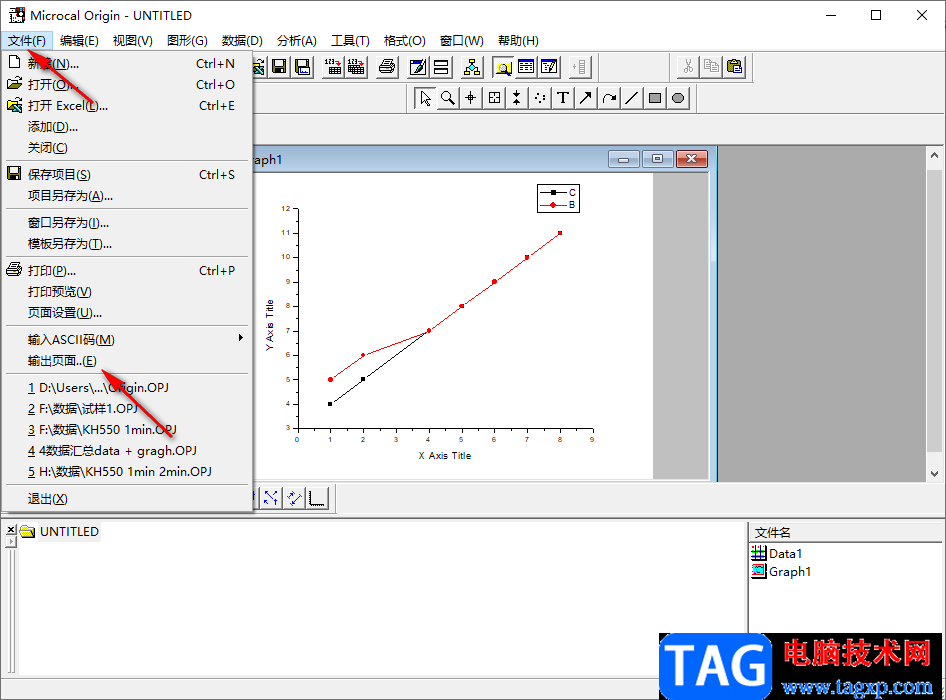The height and width of the screenshot is (700, 946).
Task: Choose 输出页面..(E) menu entry
Action: pyautogui.click(x=127, y=361)
